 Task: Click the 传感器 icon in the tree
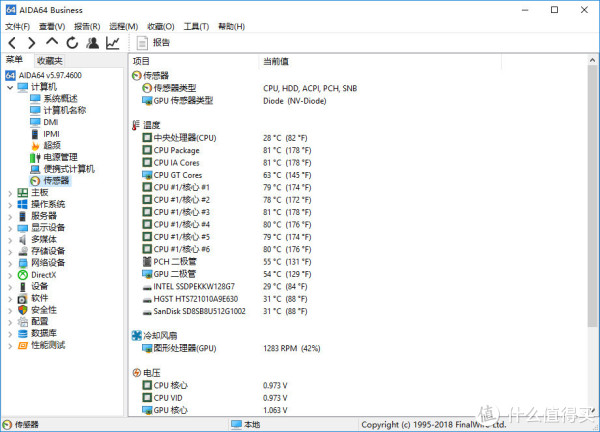click(35, 181)
